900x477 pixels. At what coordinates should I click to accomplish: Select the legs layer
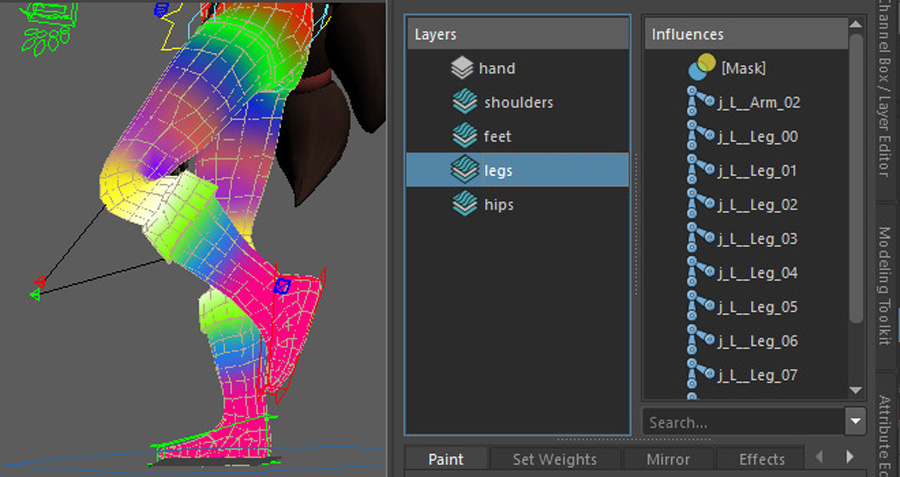pos(498,170)
